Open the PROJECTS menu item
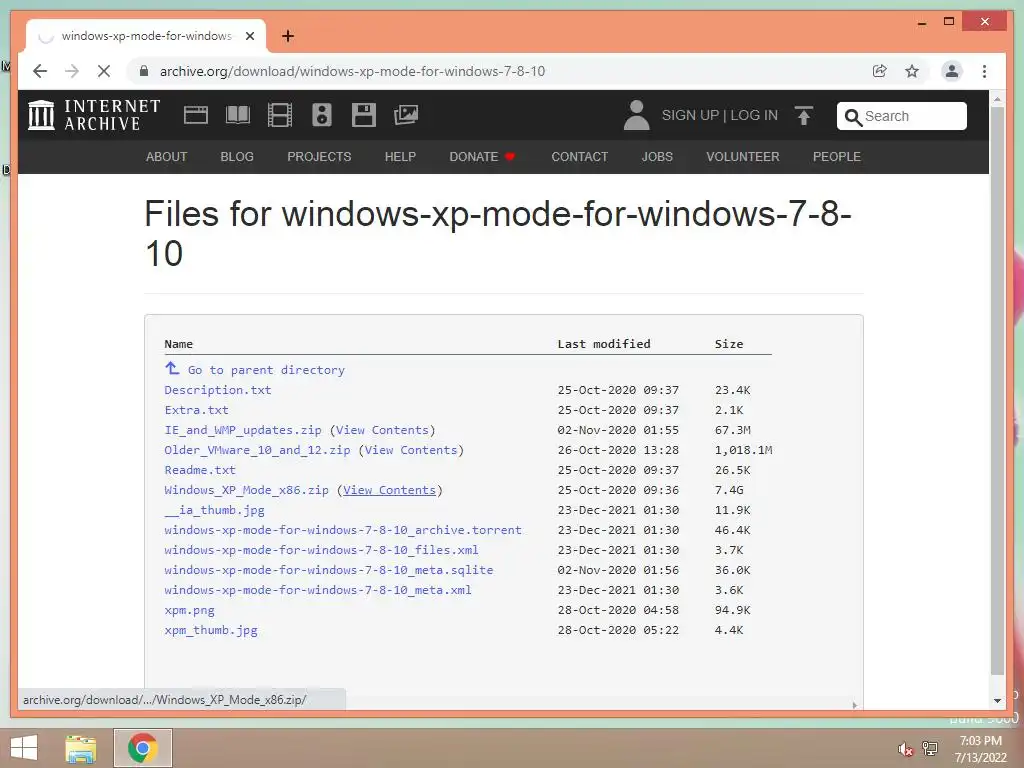This screenshot has width=1024, height=768. click(319, 157)
